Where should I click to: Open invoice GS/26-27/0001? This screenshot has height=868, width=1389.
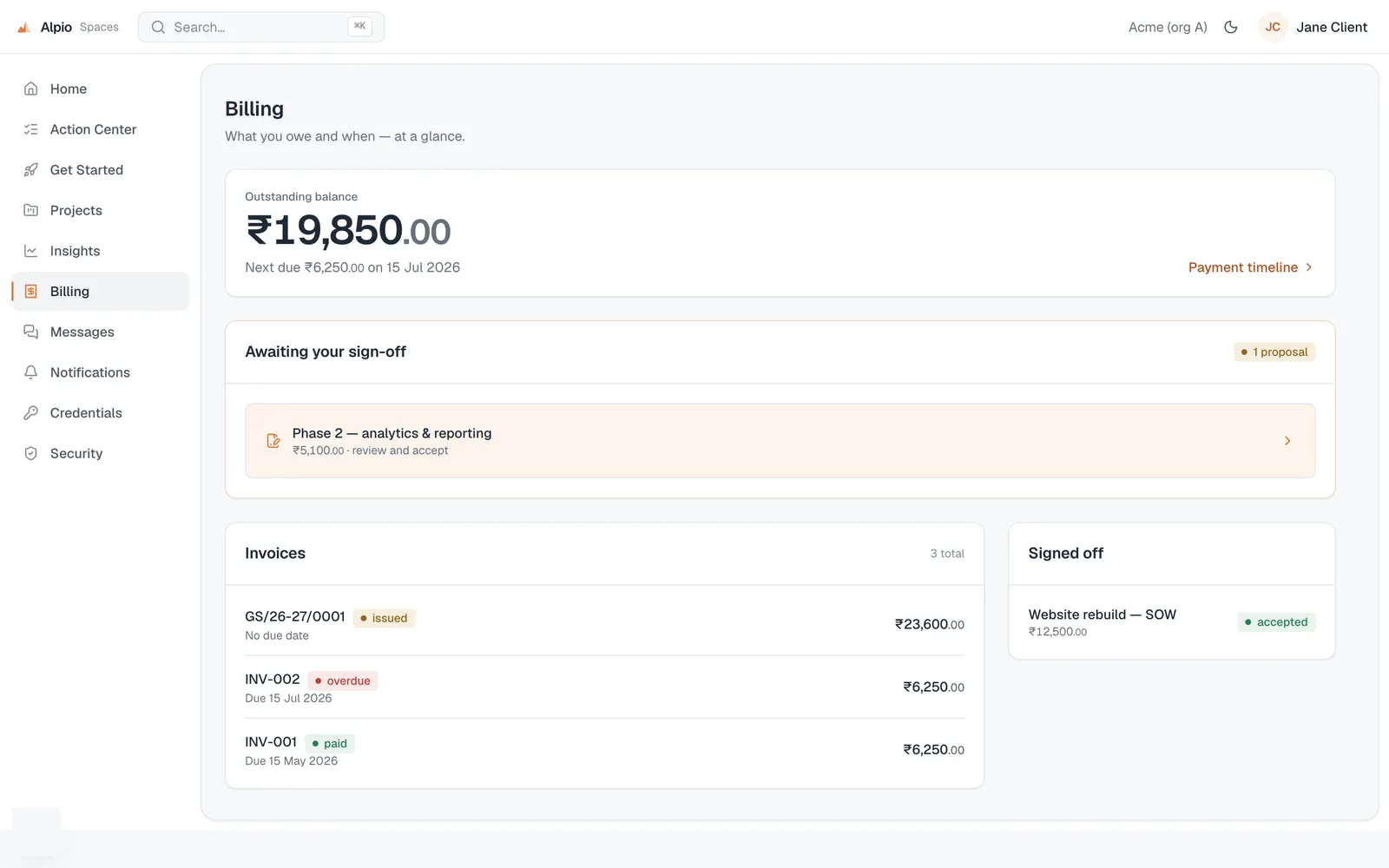point(604,624)
